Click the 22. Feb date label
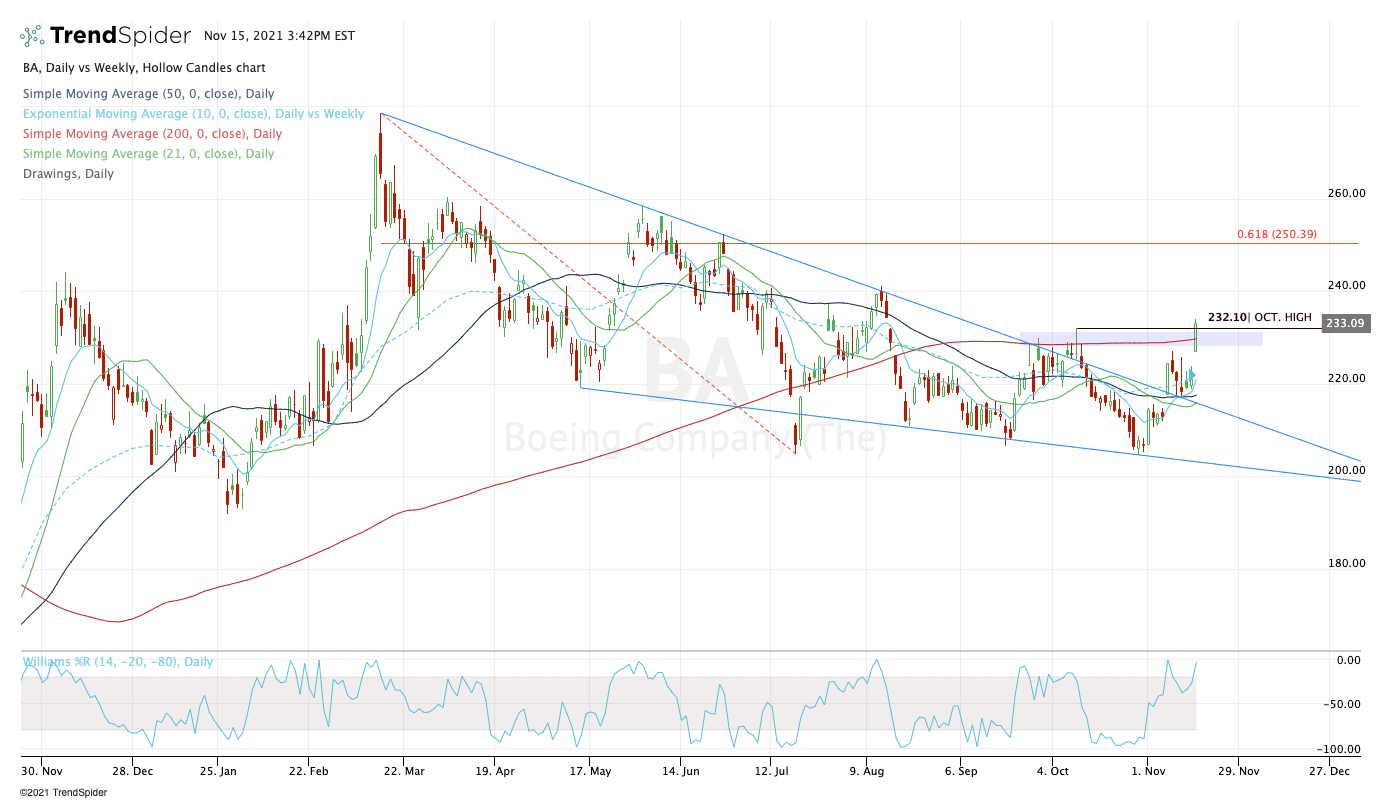The height and width of the screenshot is (802, 1391). click(x=309, y=772)
